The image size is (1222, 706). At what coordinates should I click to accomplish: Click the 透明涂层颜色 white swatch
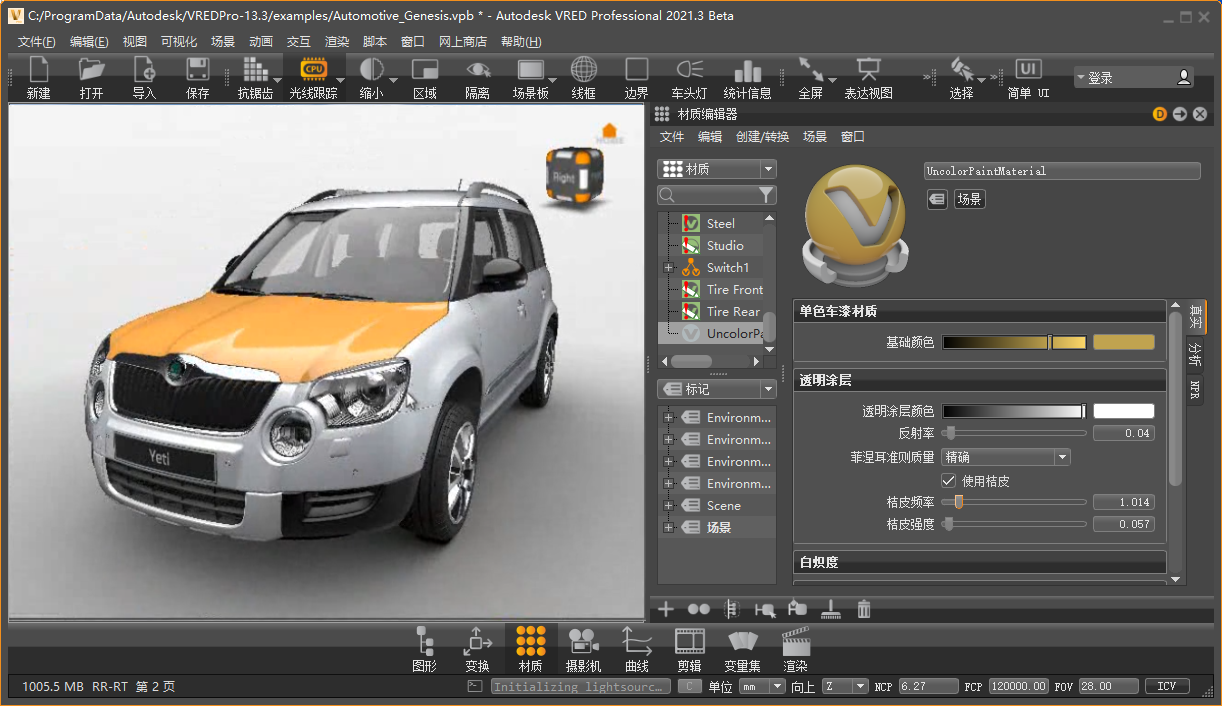(x=1123, y=411)
